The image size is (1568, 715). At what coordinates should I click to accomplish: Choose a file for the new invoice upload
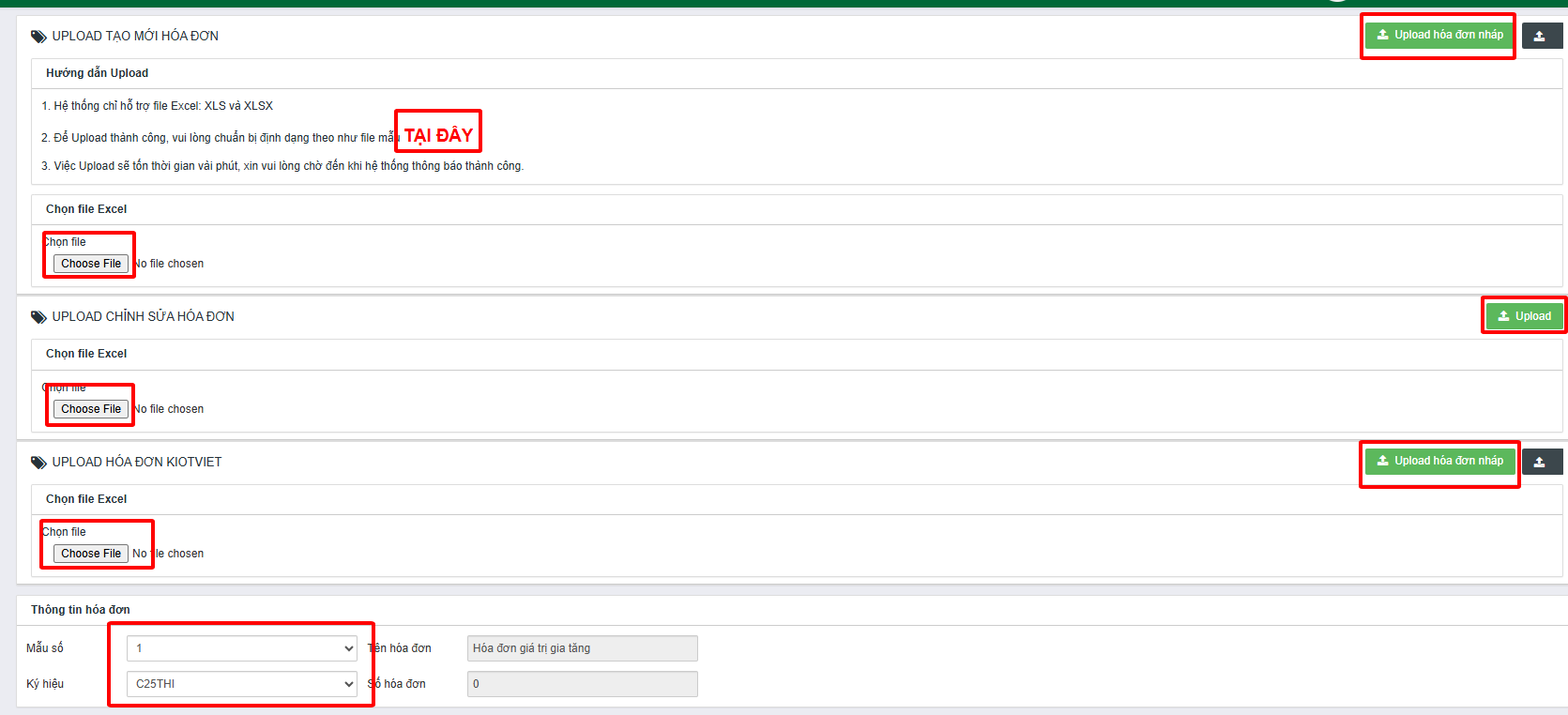91,264
